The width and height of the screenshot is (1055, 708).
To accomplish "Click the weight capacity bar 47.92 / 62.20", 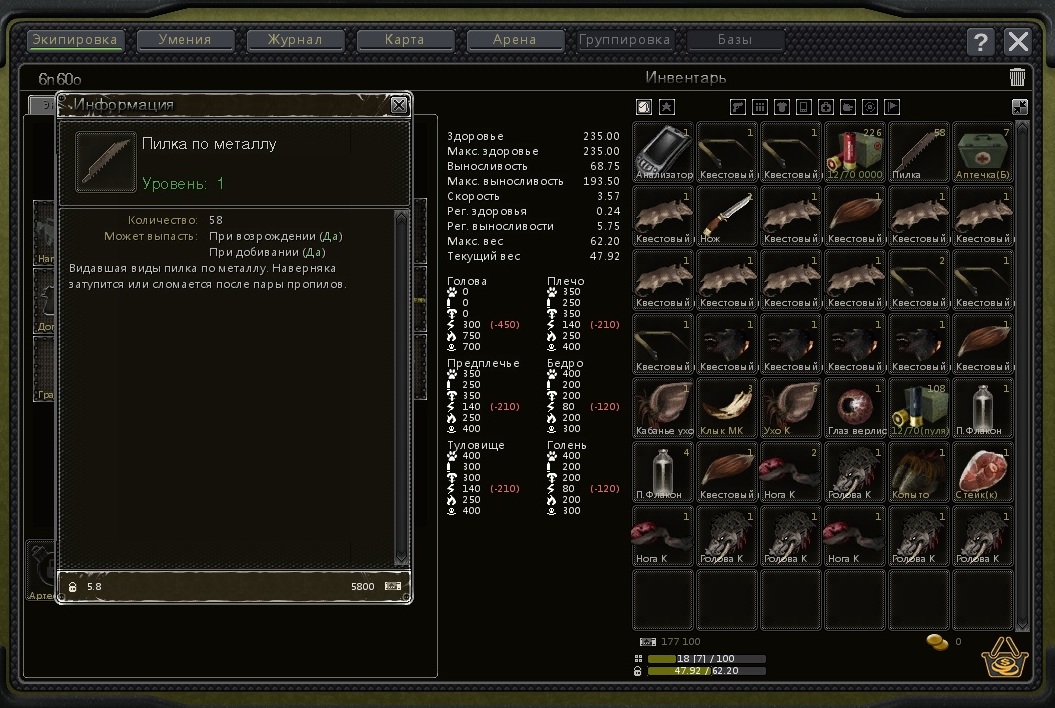I will pyautogui.click(x=706, y=671).
